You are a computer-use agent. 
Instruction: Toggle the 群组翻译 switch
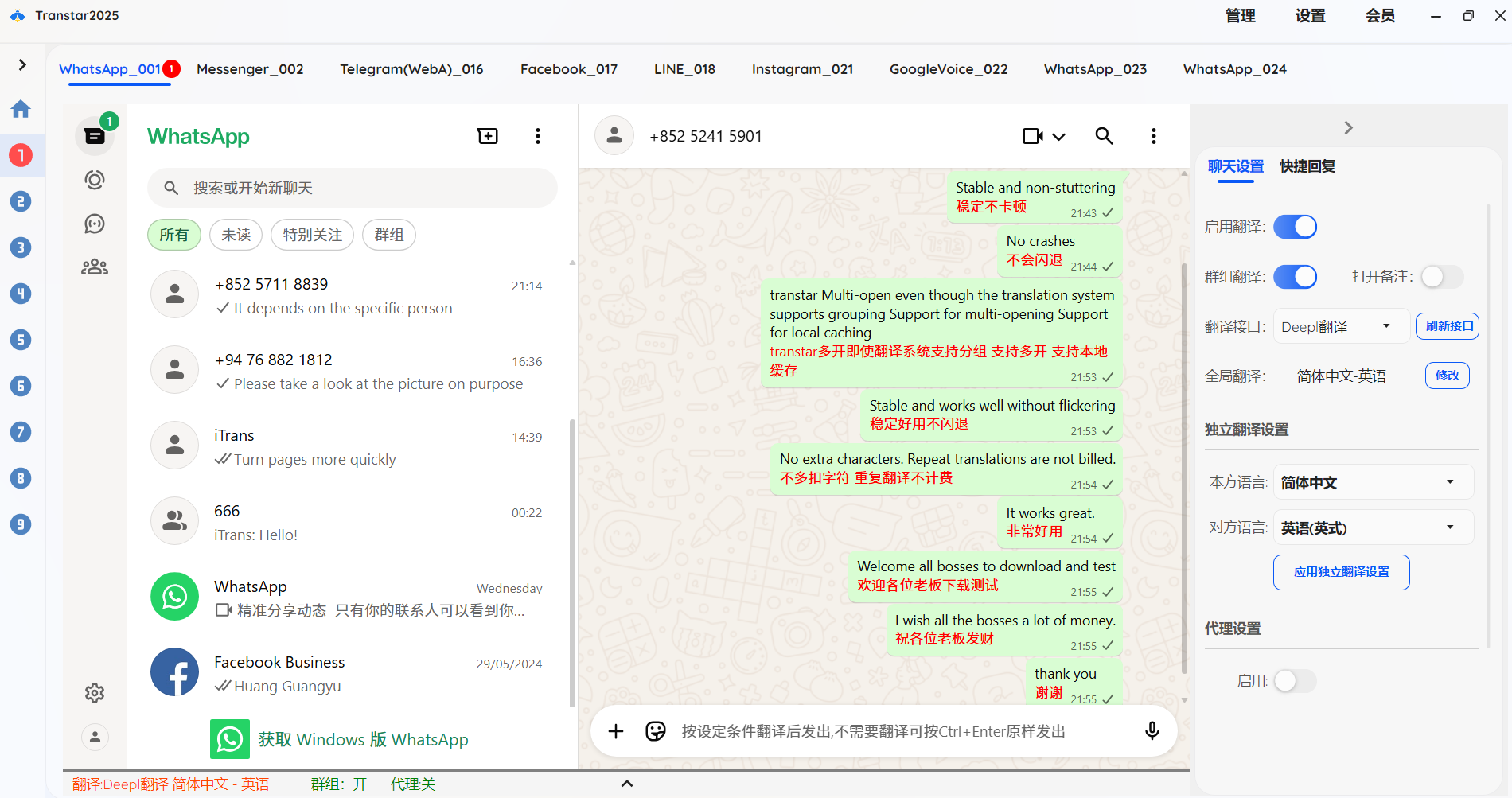click(1295, 277)
